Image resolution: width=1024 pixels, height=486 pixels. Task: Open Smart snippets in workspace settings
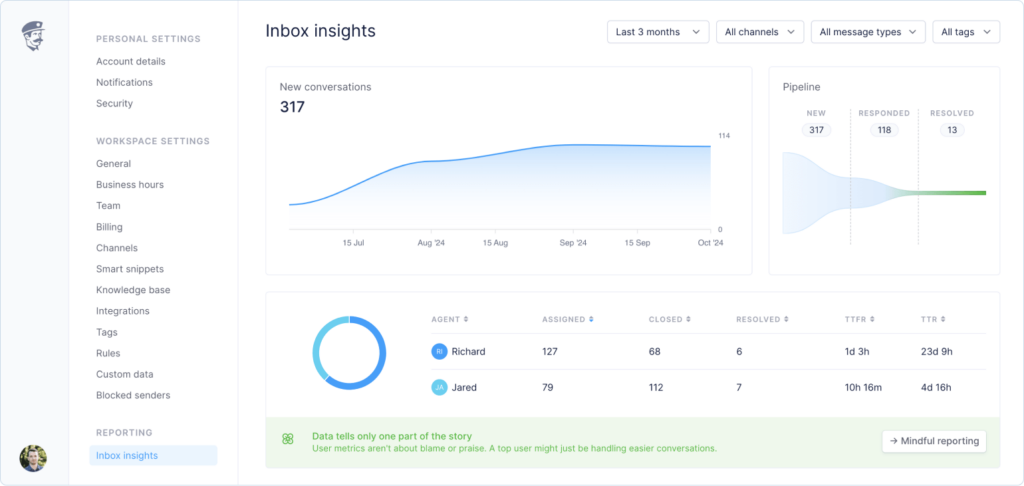click(x=130, y=269)
